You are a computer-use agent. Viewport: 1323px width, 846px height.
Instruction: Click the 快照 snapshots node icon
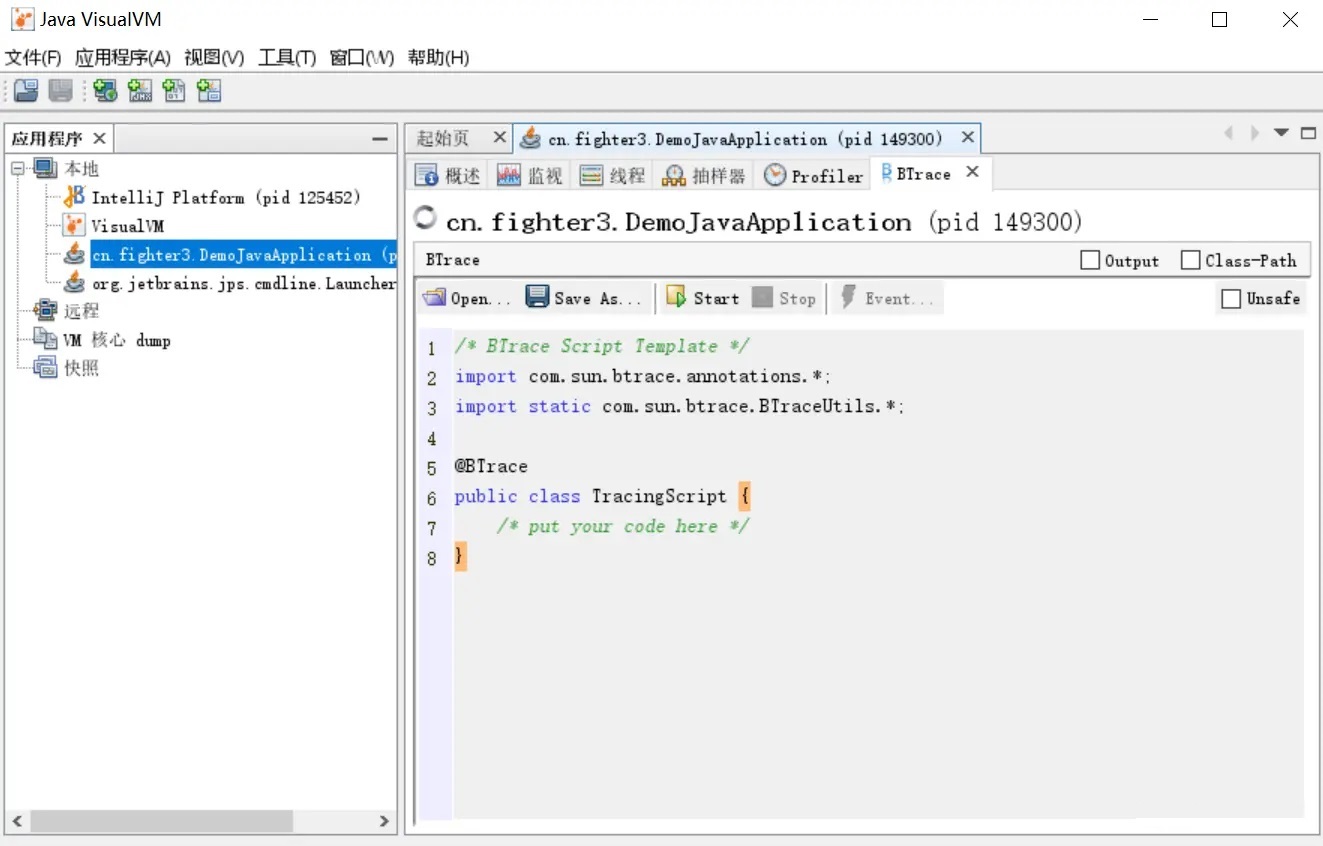46,368
